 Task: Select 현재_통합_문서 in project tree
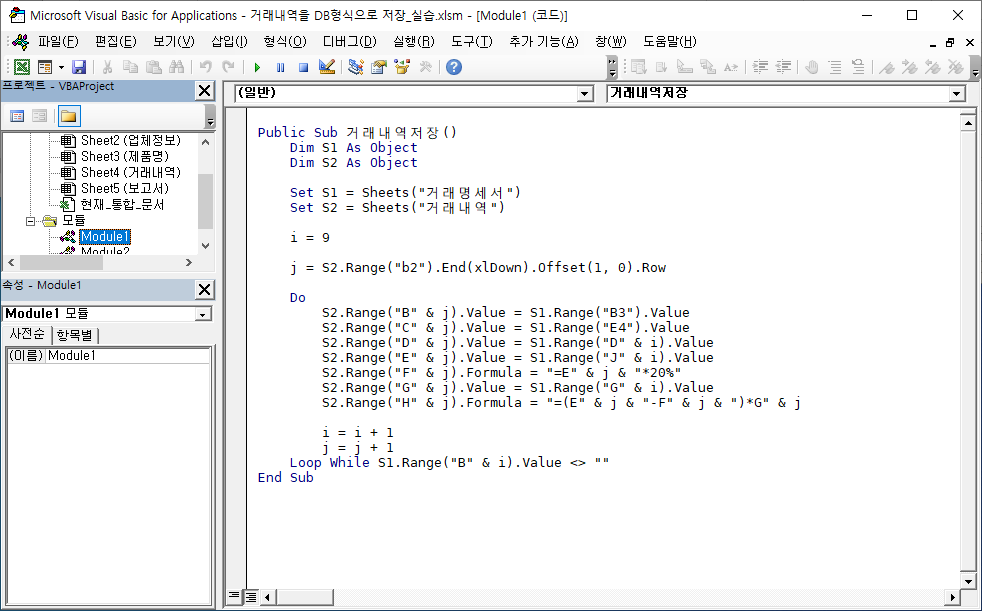(122, 205)
